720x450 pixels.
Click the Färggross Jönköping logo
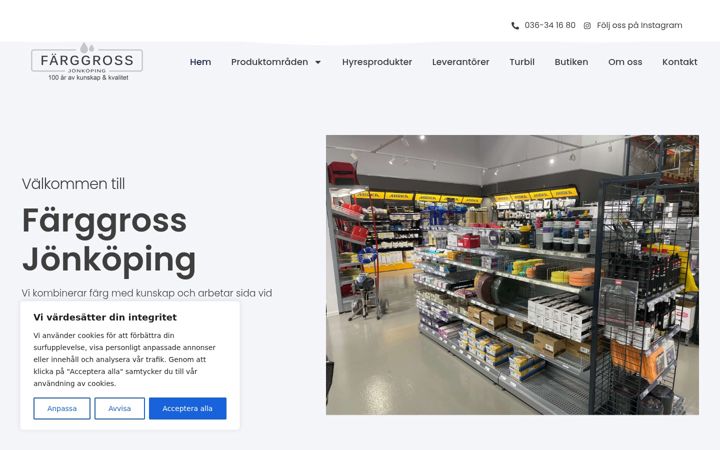pyautogui.click(x=87, y=62)
